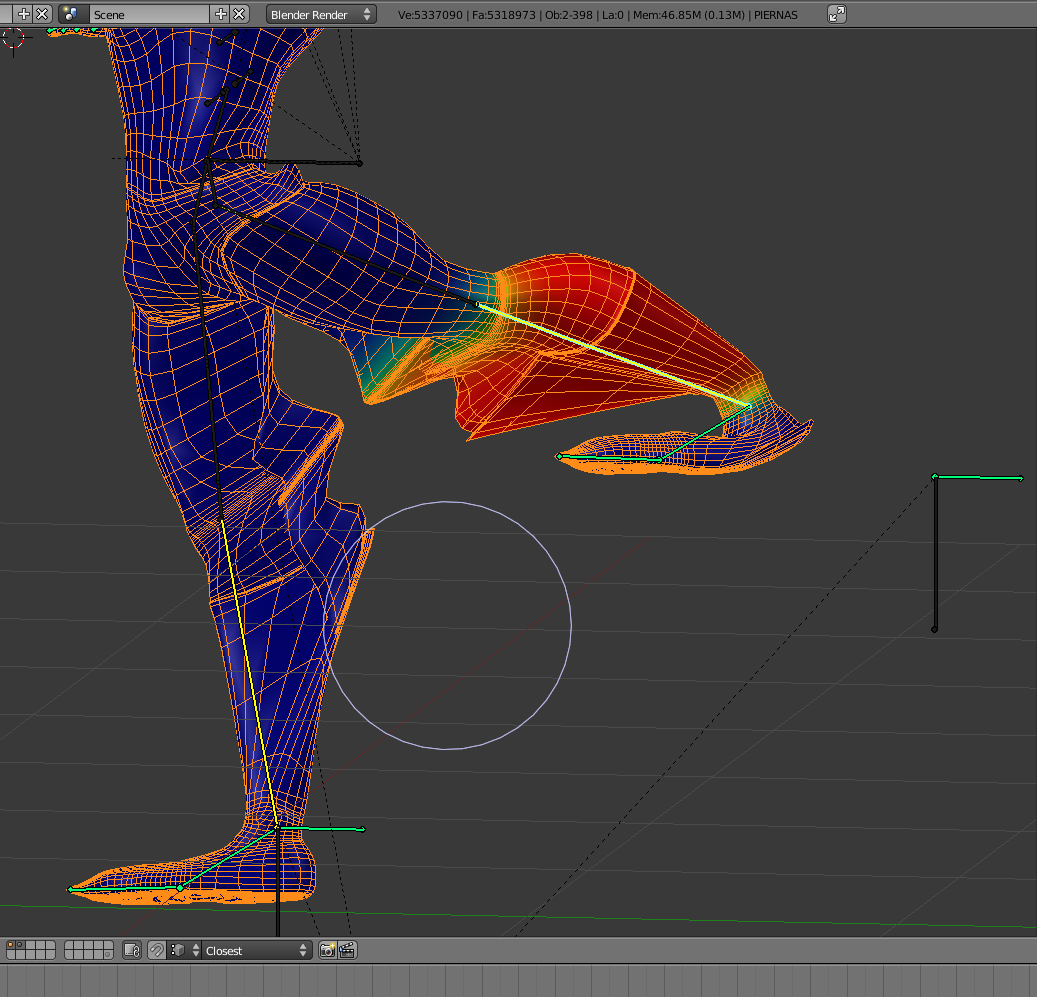The image size is (1037, 997).
Task: Toggle the second layer button in the layer grid
Action: pos(19,945)
